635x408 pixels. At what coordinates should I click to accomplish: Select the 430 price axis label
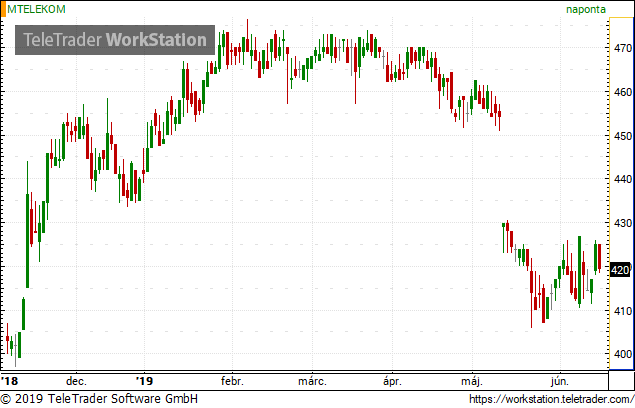[623, 223]
